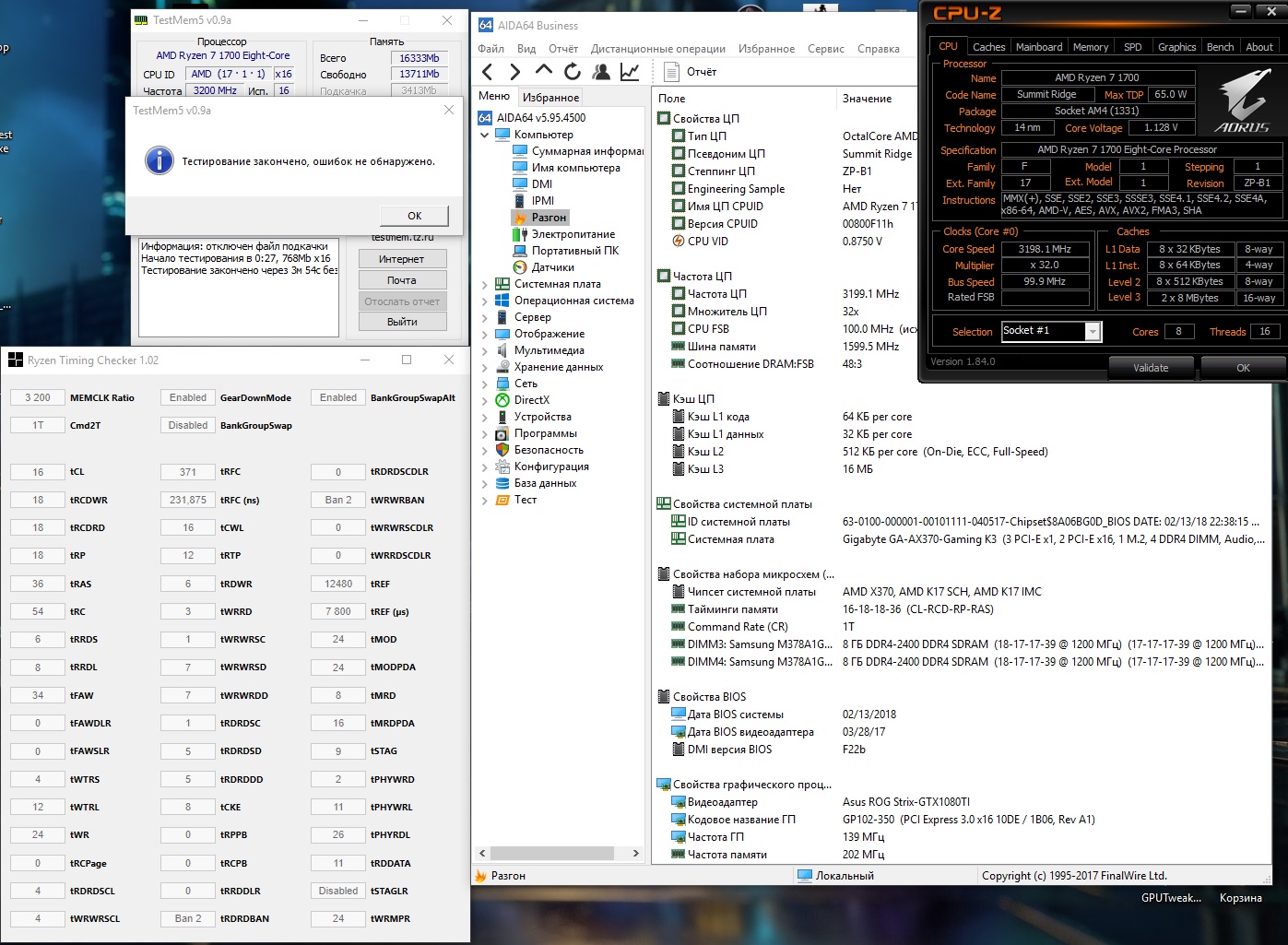Select the Программы tree node

point(537,433)
